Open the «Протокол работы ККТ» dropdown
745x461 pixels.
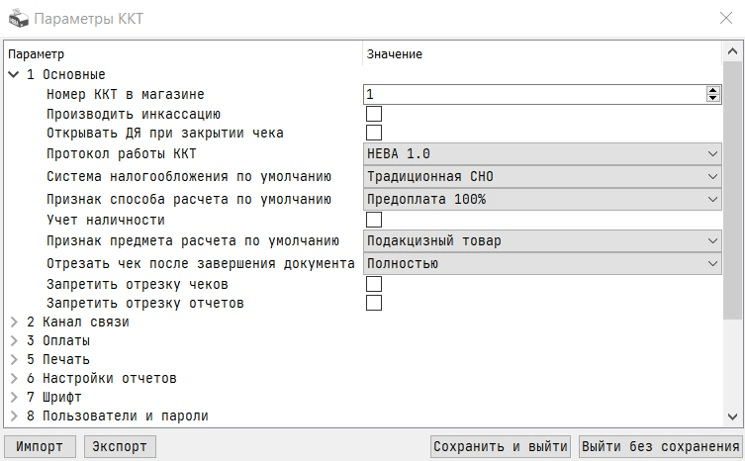point(542,154)
